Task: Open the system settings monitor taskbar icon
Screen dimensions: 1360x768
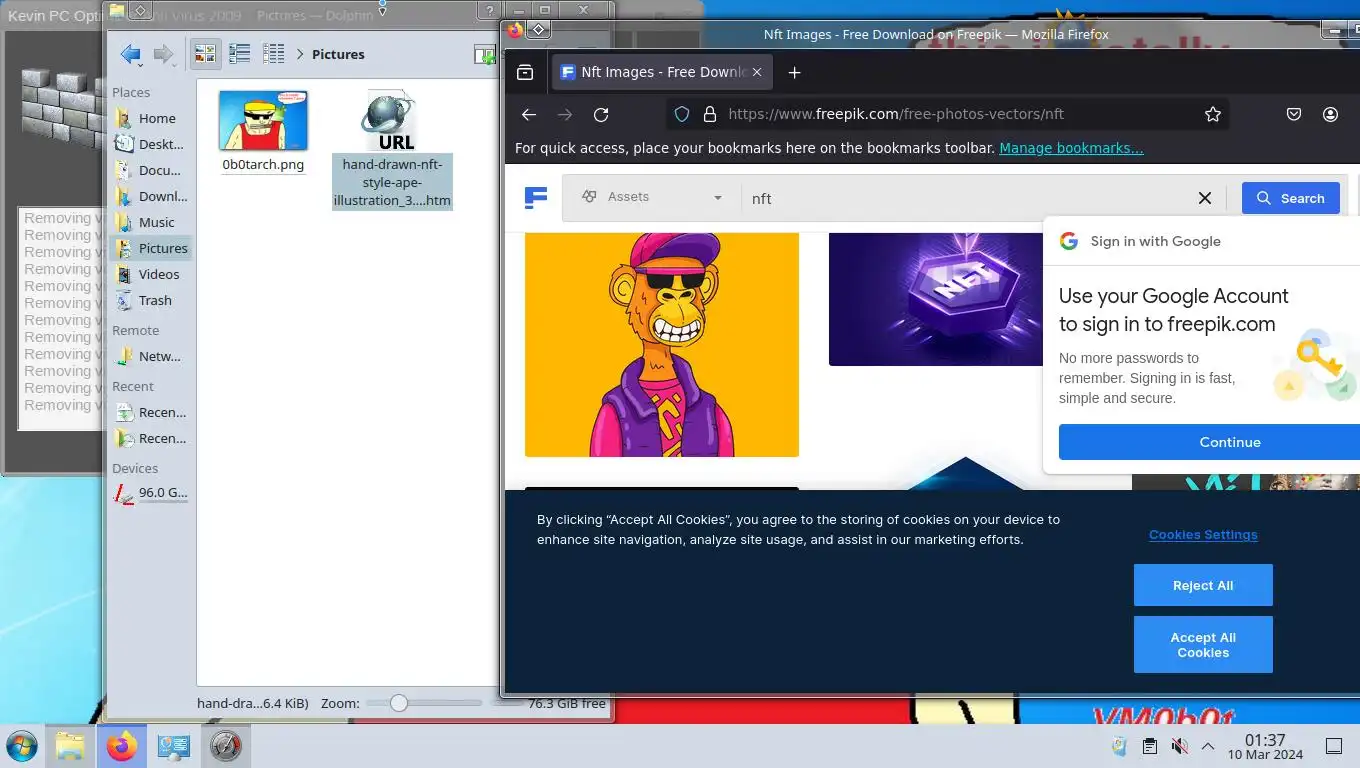Action: click(x=173, y=746)
